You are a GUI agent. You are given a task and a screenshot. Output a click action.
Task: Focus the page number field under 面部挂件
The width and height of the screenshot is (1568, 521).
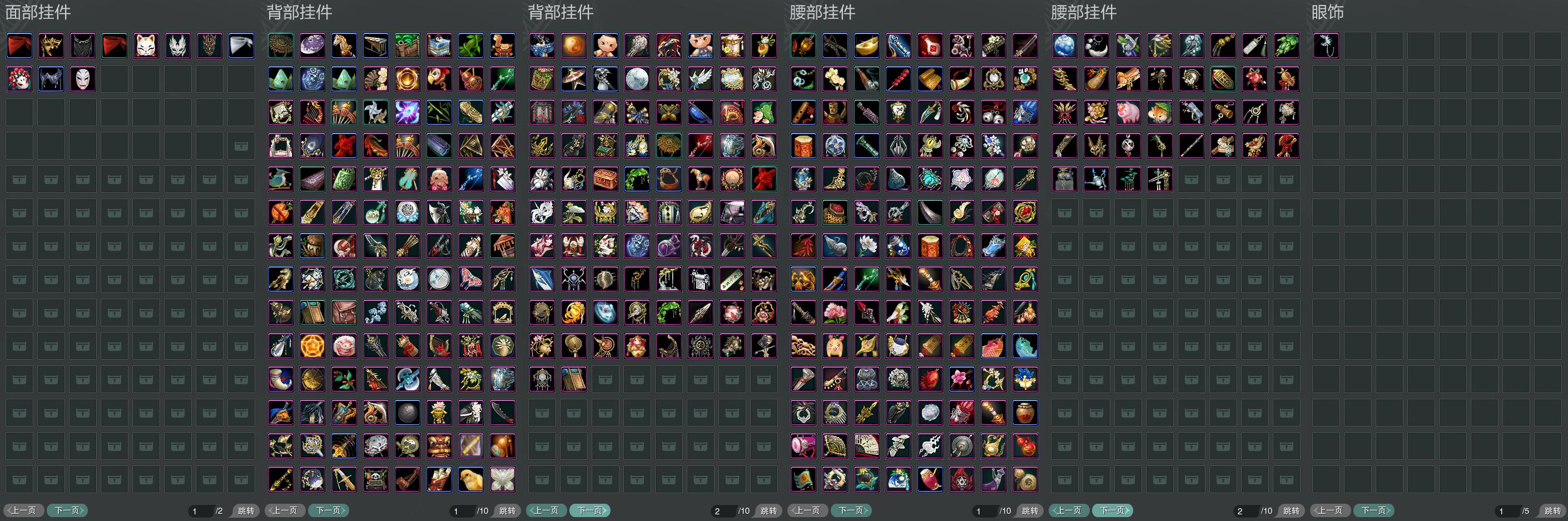point(201,510)
